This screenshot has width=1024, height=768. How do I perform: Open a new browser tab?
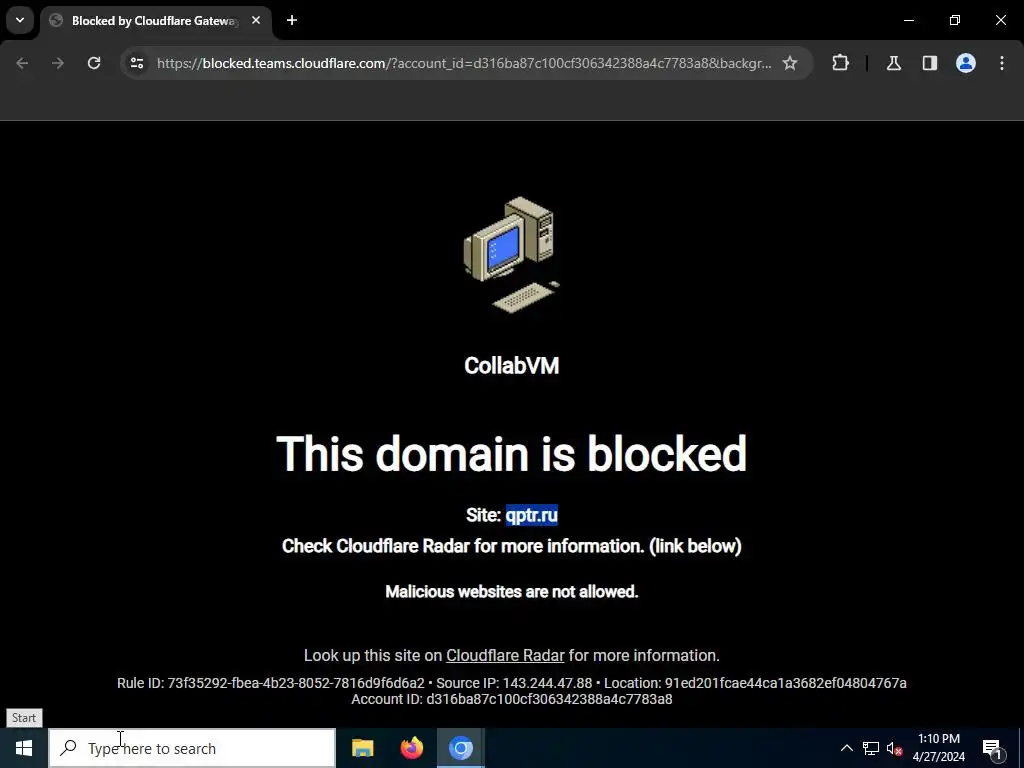pos(292,20)
